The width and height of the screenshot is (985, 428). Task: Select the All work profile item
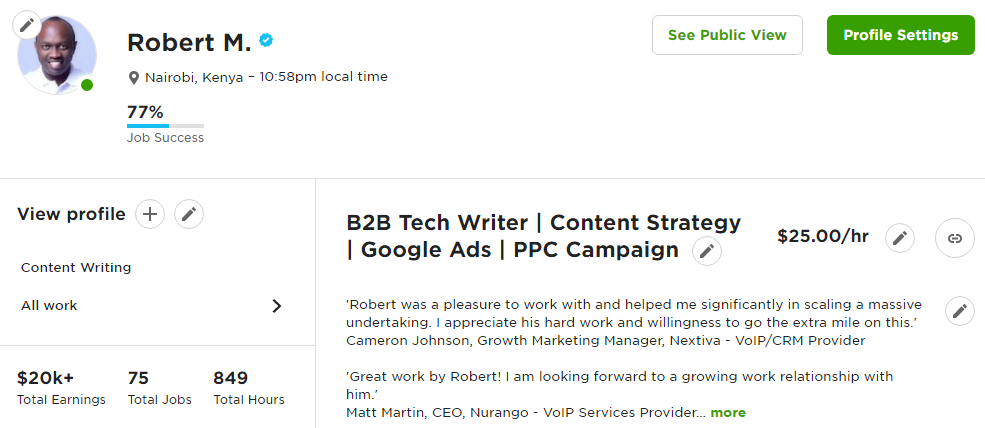click(49, 306)
